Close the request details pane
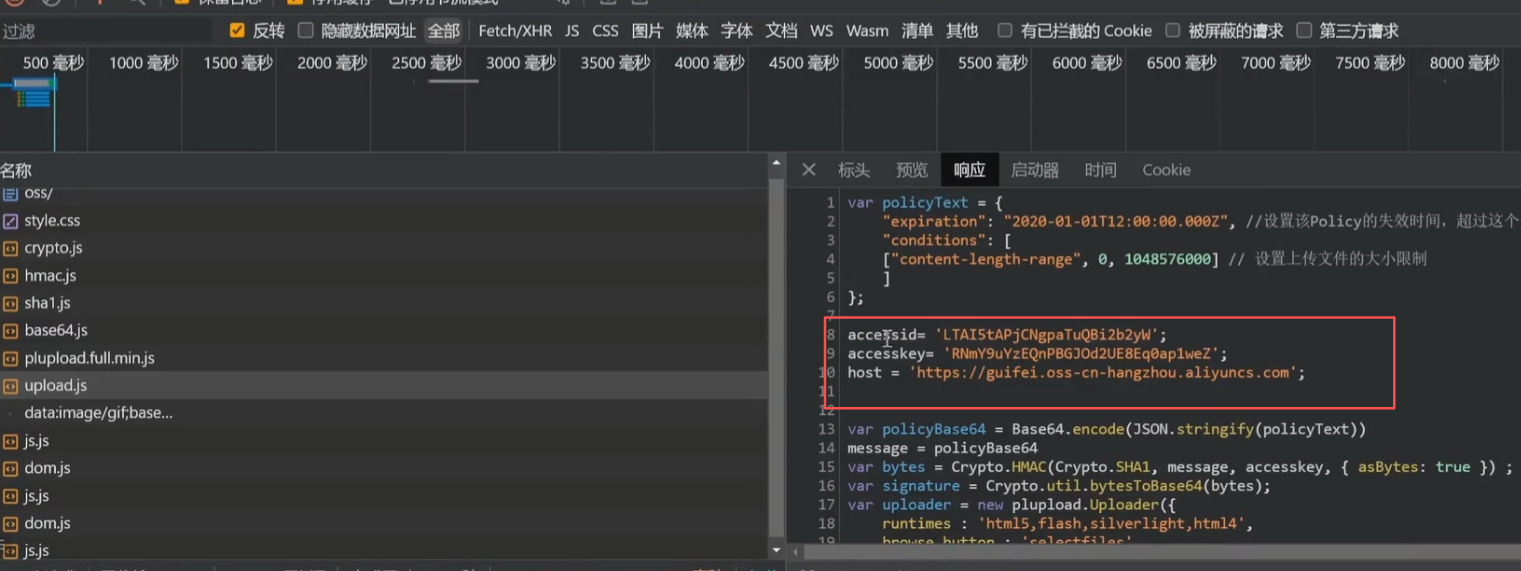 tap(809, 170)
